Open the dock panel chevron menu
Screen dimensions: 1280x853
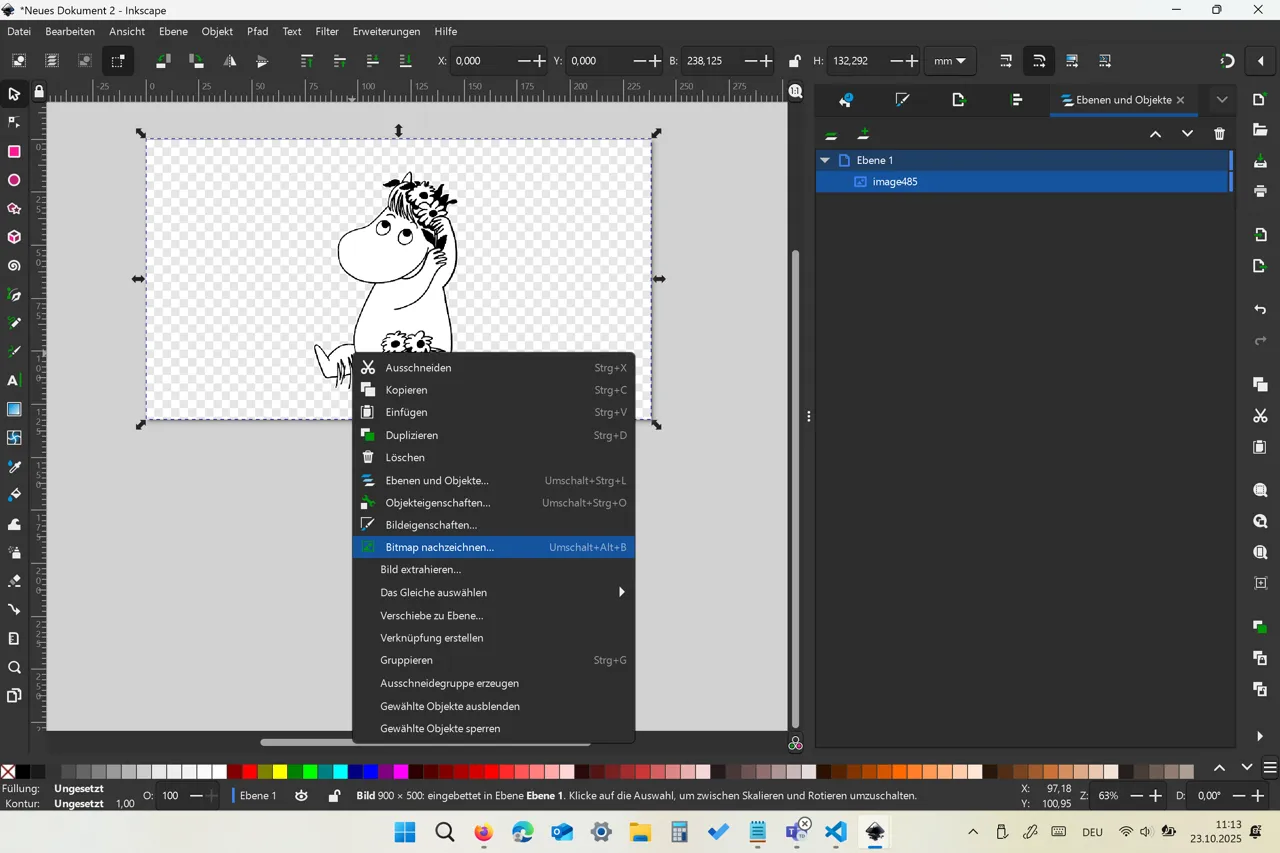pos(1222,100)
